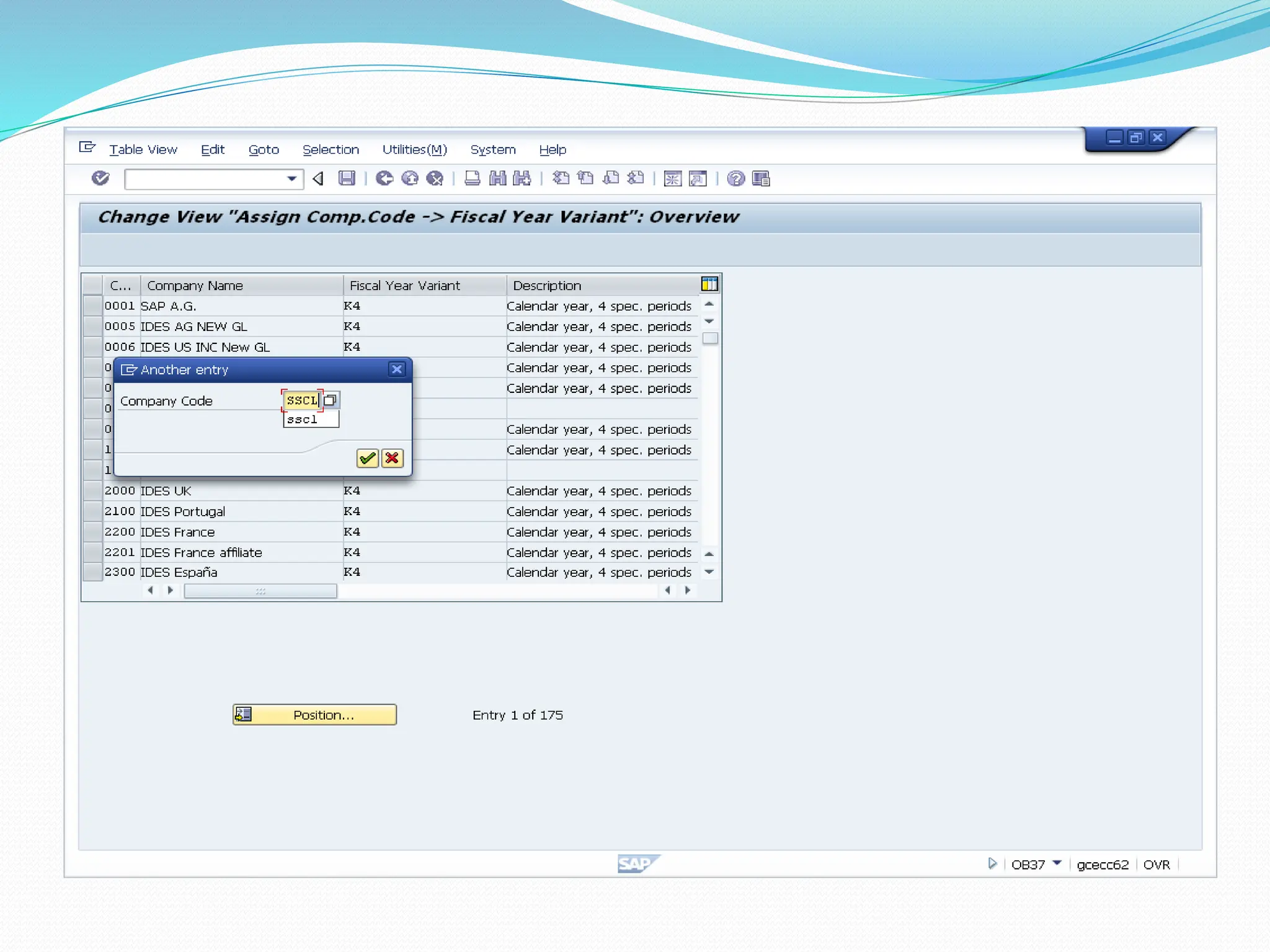Viewport: 1270px width, 952px height.
Task: Collapse command field with triangle icon
Action: pos(318,178)
